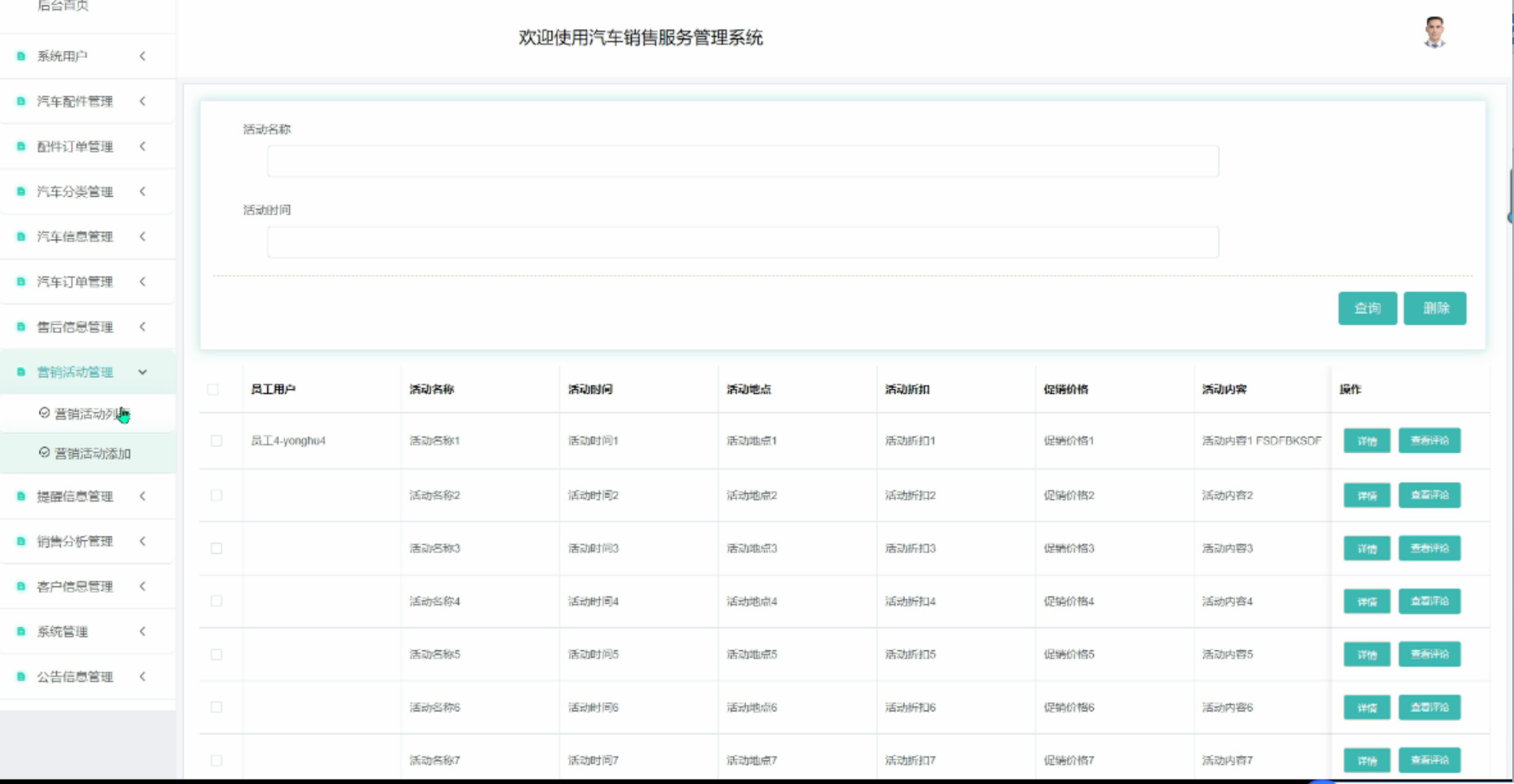The height and width of the screenshot is (784, 1514).
Task: Click 查看评论 for 活动名称1 row
Action: (1430, 441)
